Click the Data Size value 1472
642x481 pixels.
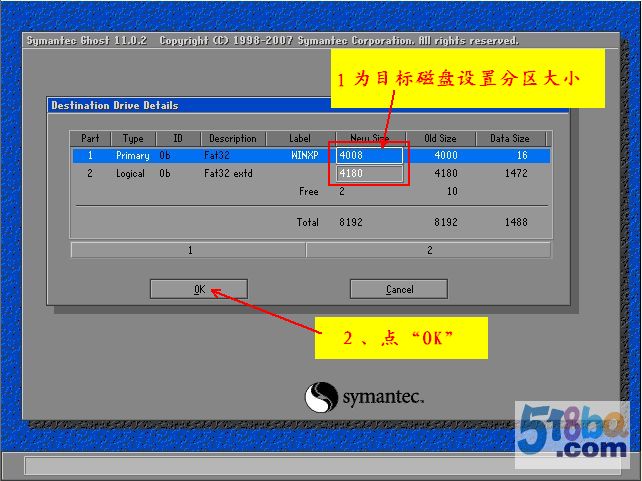click(x=516, y=173)
